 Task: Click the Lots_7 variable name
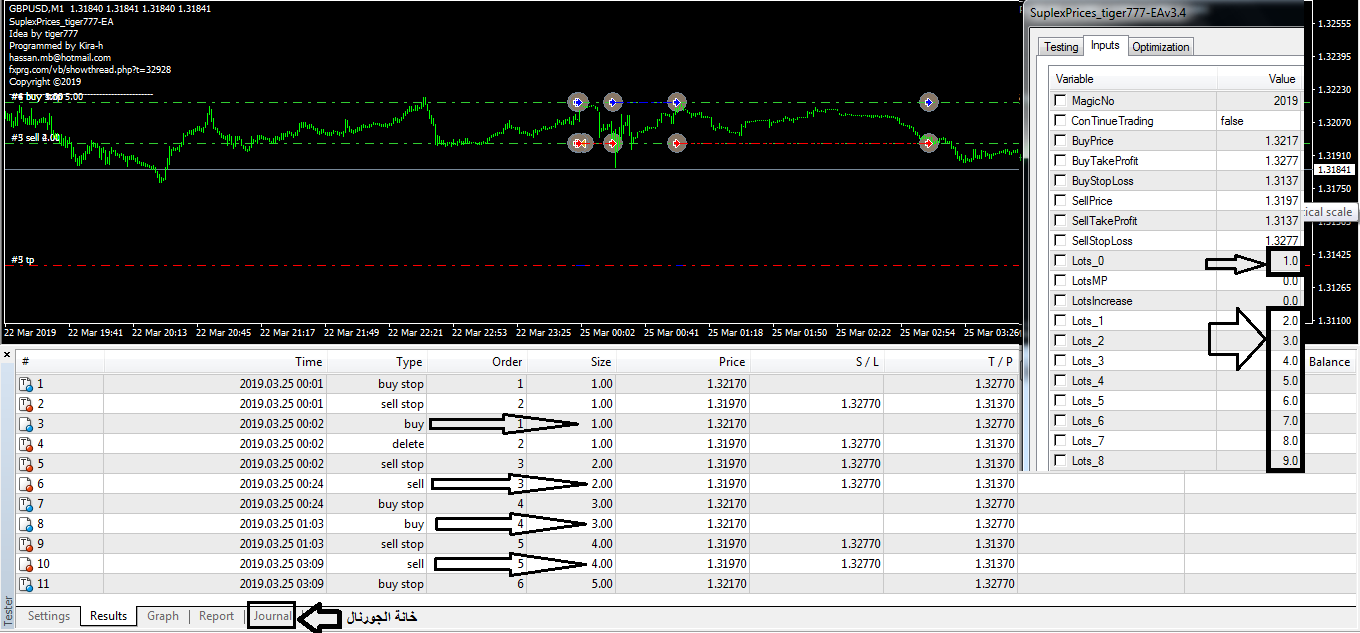coord(1088,441)
